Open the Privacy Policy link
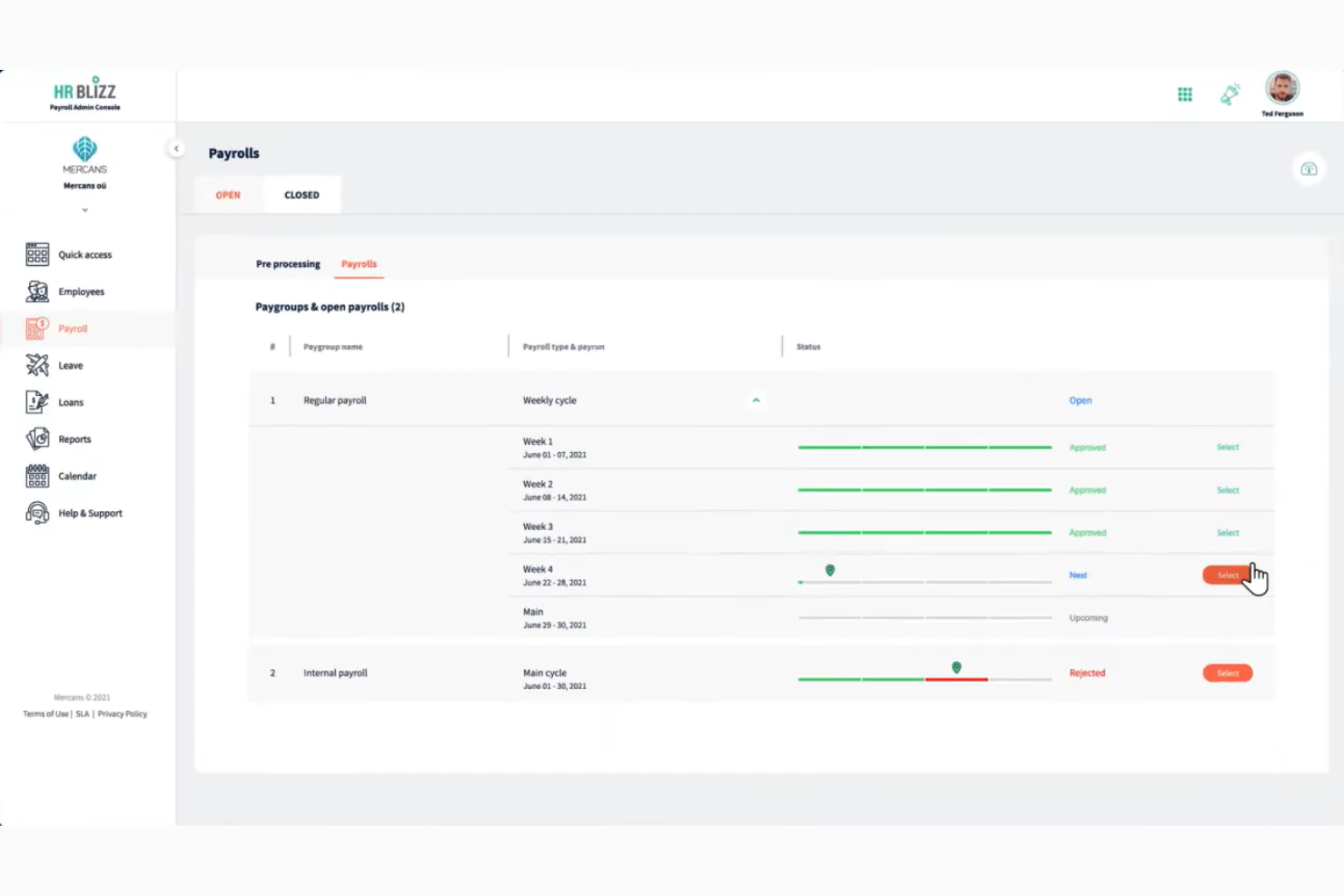Viewport: 1344px width, 896px height. (x=123, y=714)
